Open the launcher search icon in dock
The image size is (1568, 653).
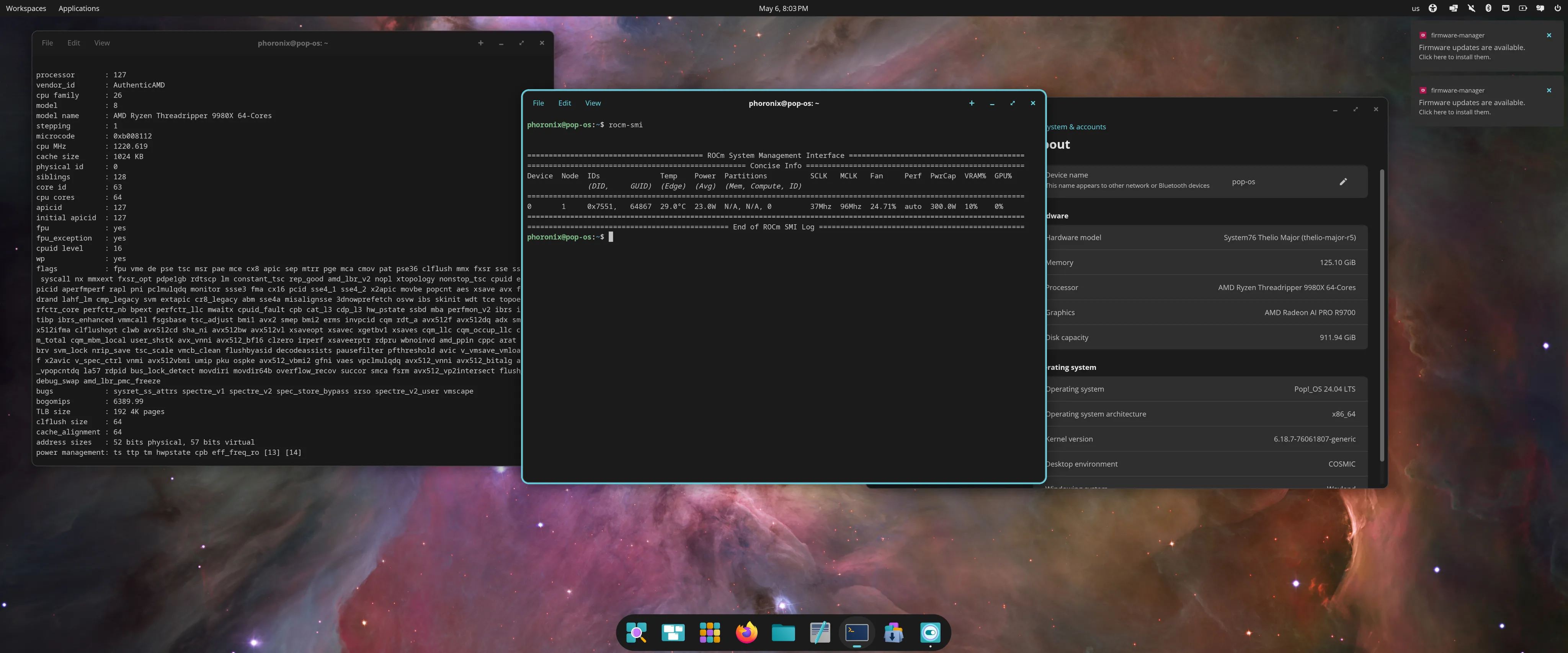point(636,632)
